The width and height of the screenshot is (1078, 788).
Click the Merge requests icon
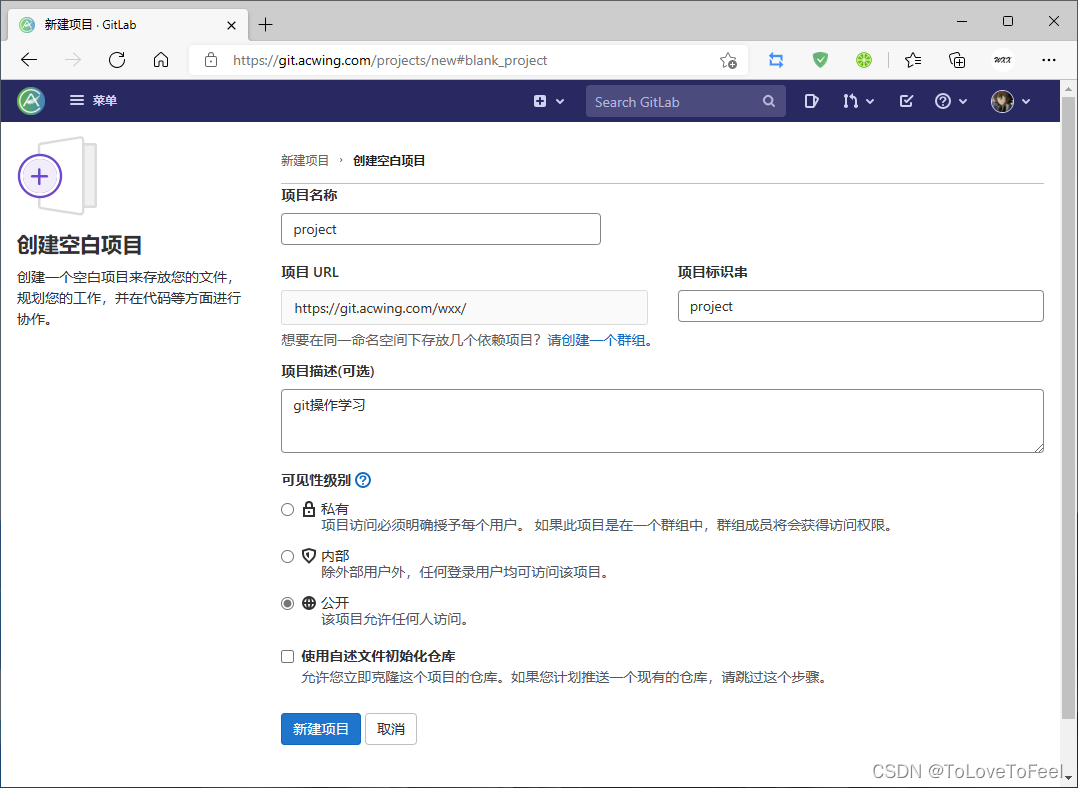click(x=851, y=101)
